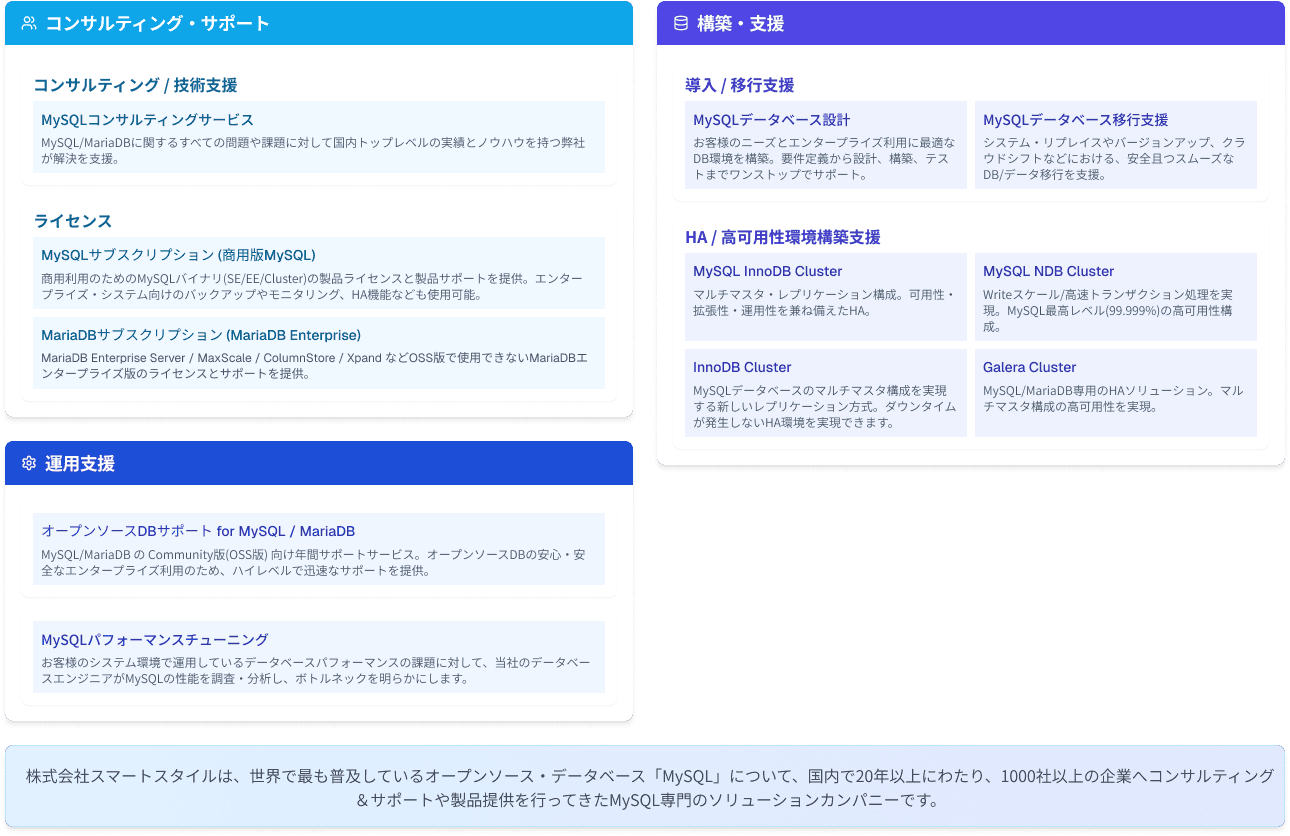Click the 導入 / 移行支援 heading

[x=739, y=85]
